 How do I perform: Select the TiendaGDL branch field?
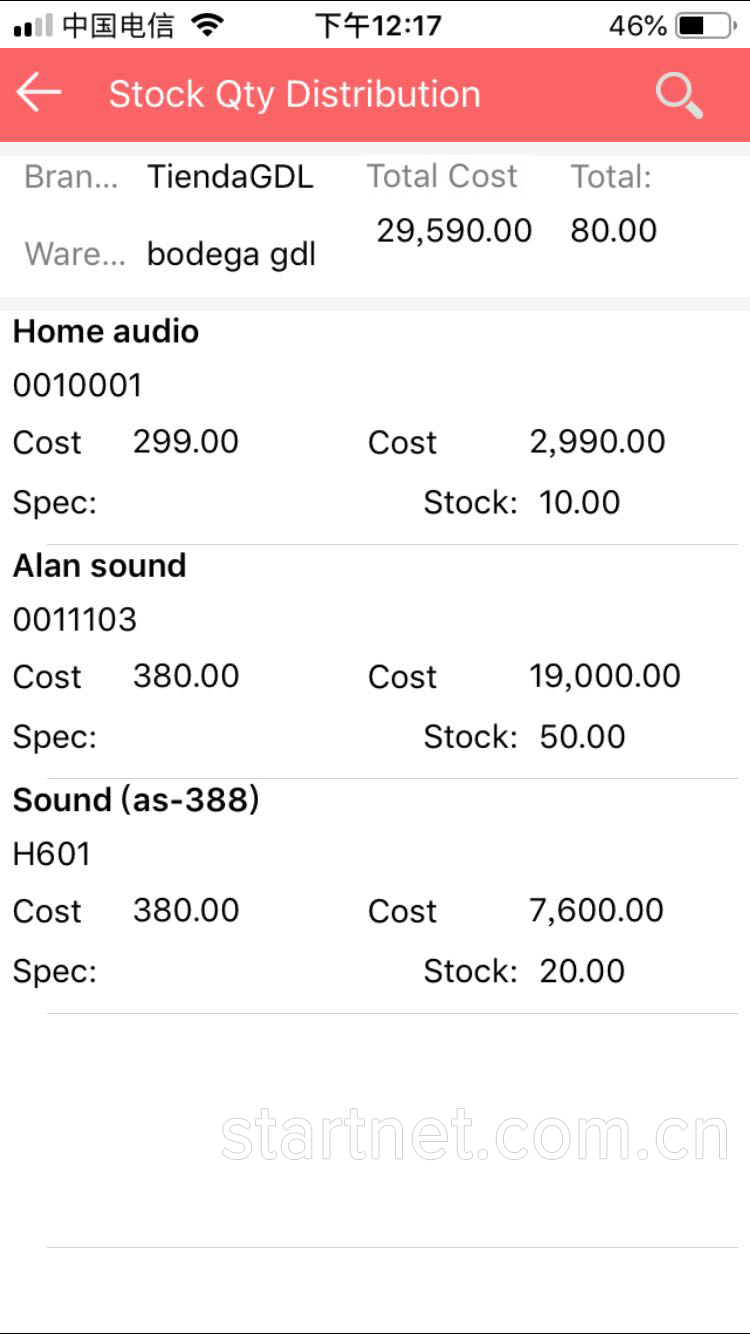pos(230,177)
